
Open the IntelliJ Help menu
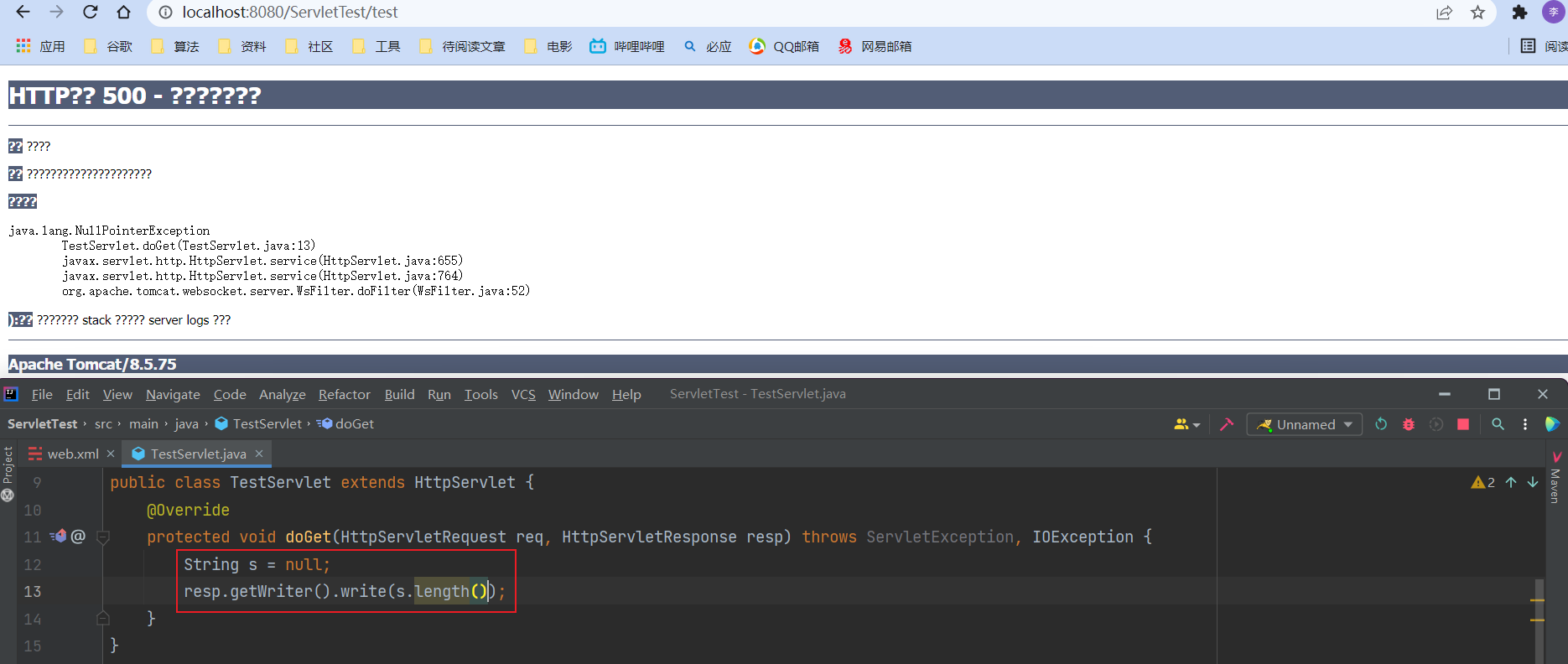(x=626, y=395)
